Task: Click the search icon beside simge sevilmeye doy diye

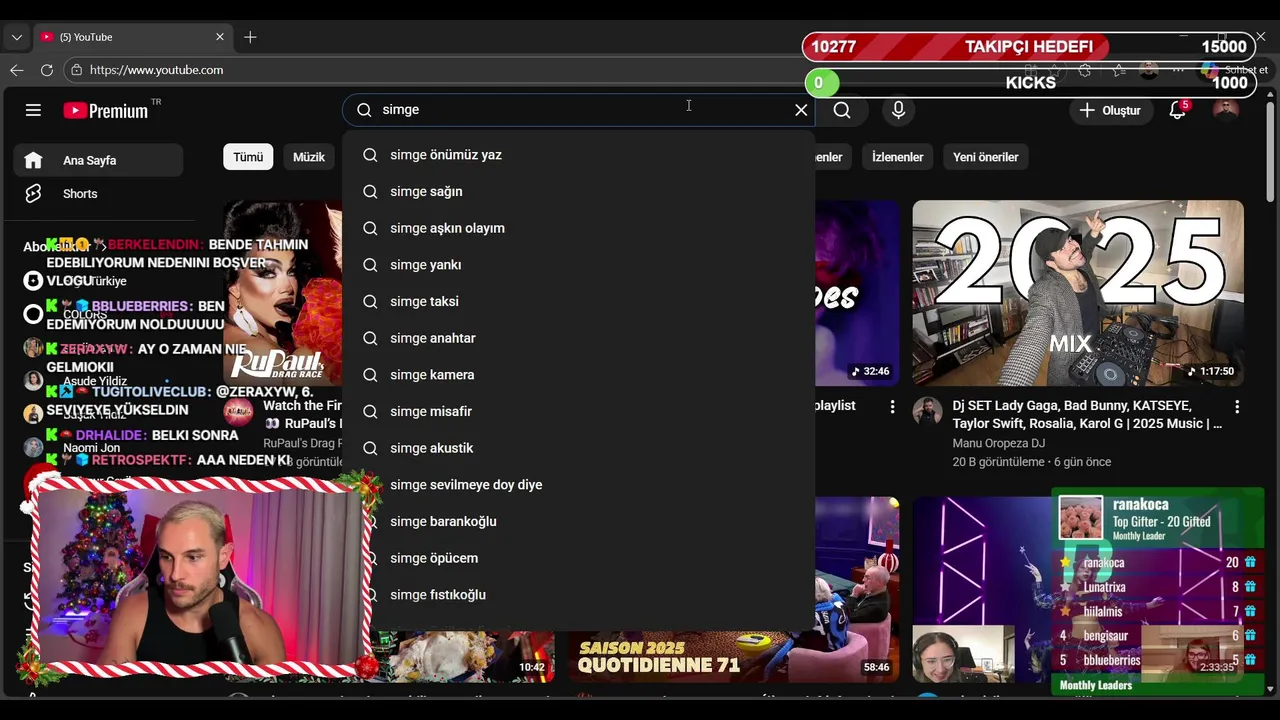Action: [371, 485]
